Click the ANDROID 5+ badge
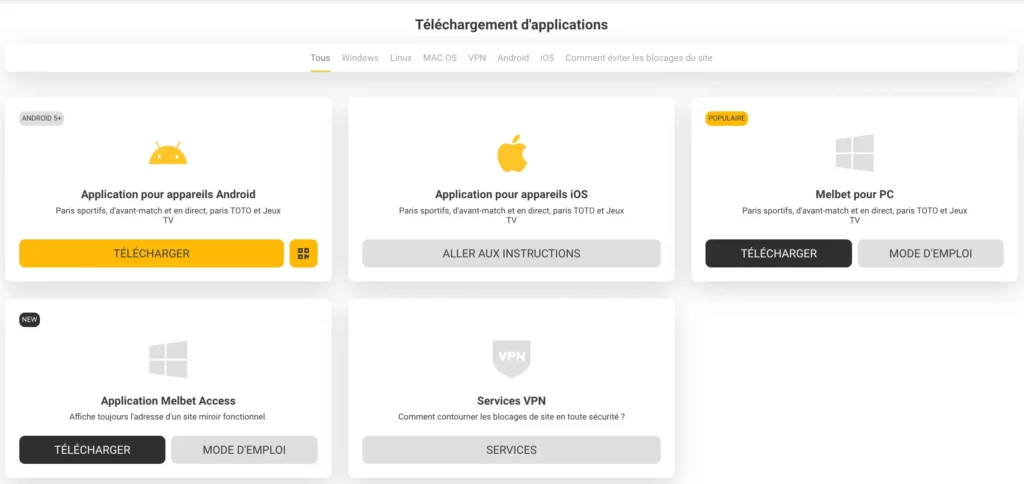 coord(42,119)
